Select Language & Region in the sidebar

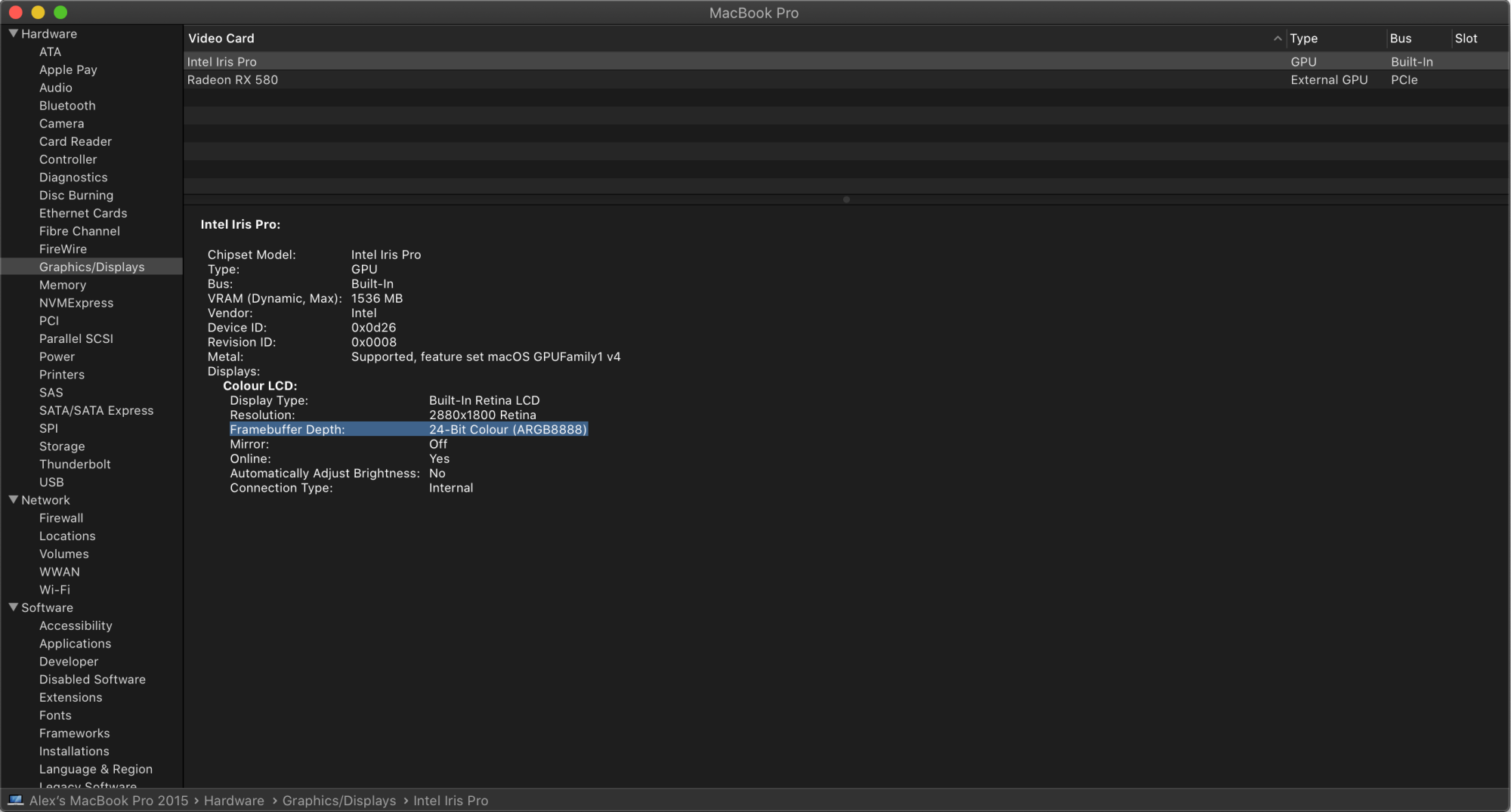click(x=96, y=769)
